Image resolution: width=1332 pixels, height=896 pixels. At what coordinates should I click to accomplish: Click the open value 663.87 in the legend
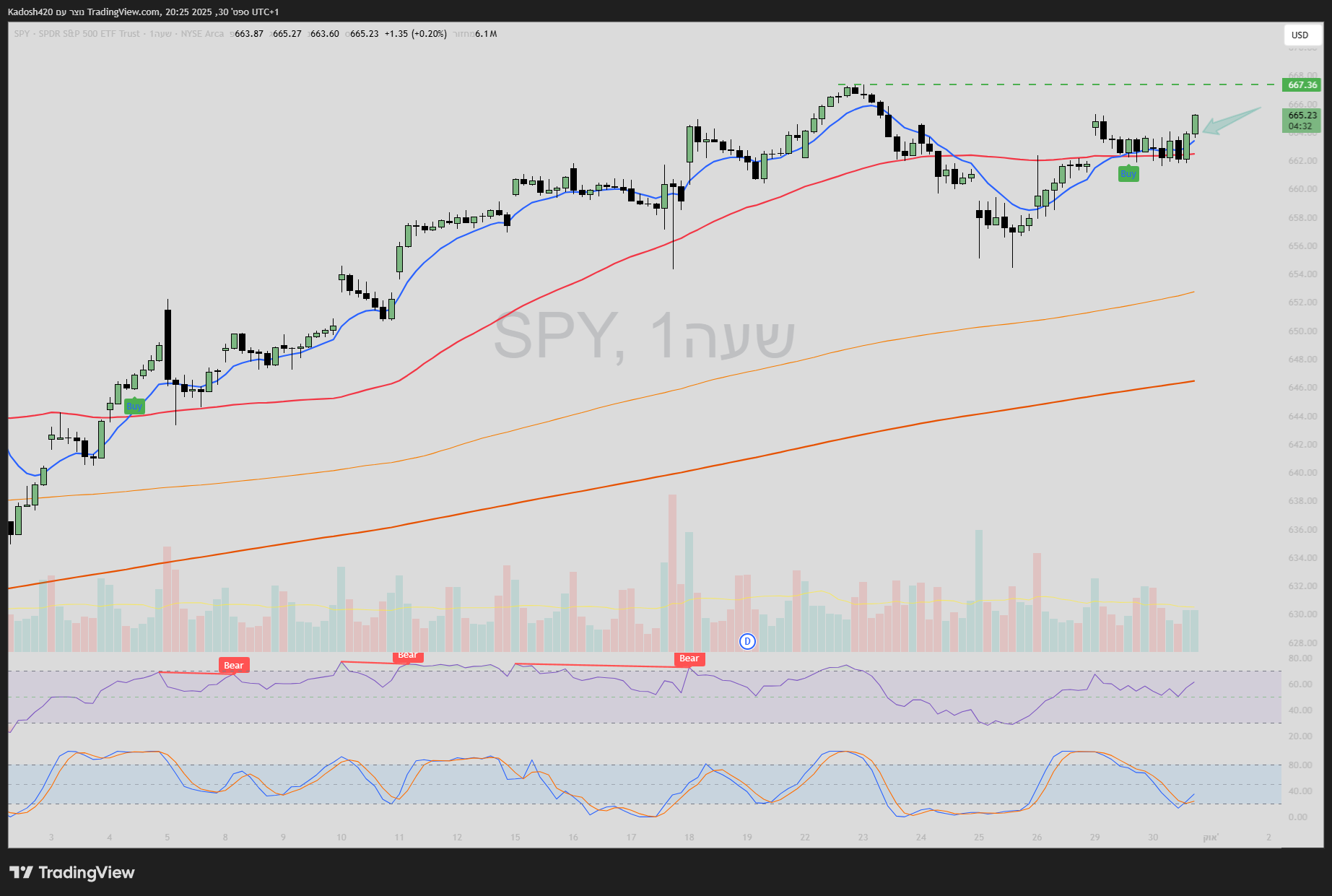pyautogui.click(x=249, y=34)
